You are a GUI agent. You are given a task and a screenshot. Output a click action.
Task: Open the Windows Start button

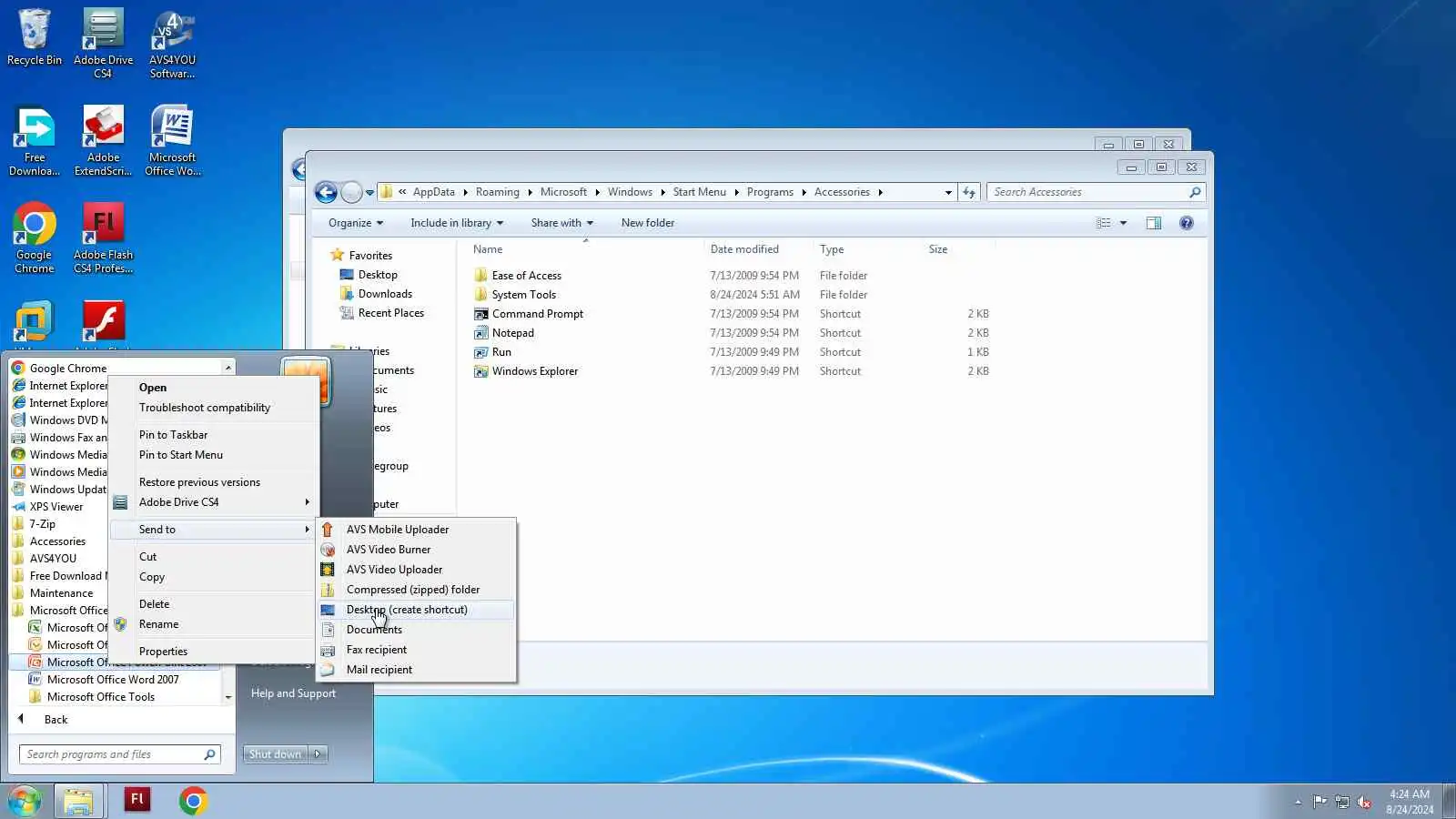coord(25,801)
